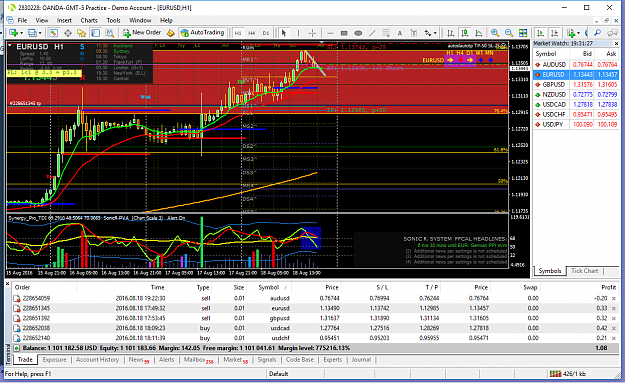The height and width of the screenshot is (383, 625).
Task: Open the Exposure tab
Action: point(54,359)
